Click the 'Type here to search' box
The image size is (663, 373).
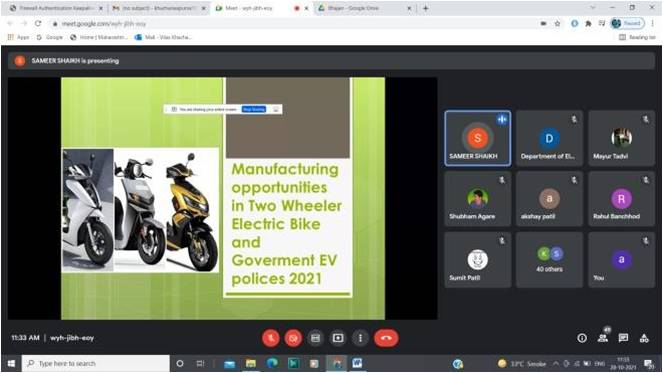click(x=96, y=363)
